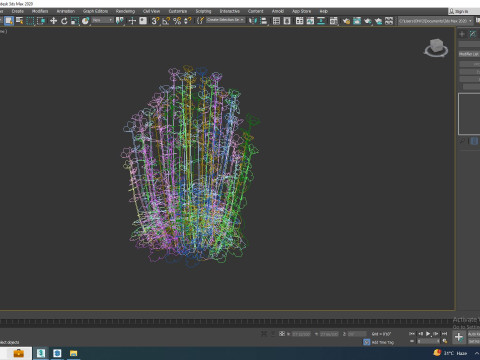Click the Select and Place tool
The image size is (480, 360).
[x=85, y=21]
